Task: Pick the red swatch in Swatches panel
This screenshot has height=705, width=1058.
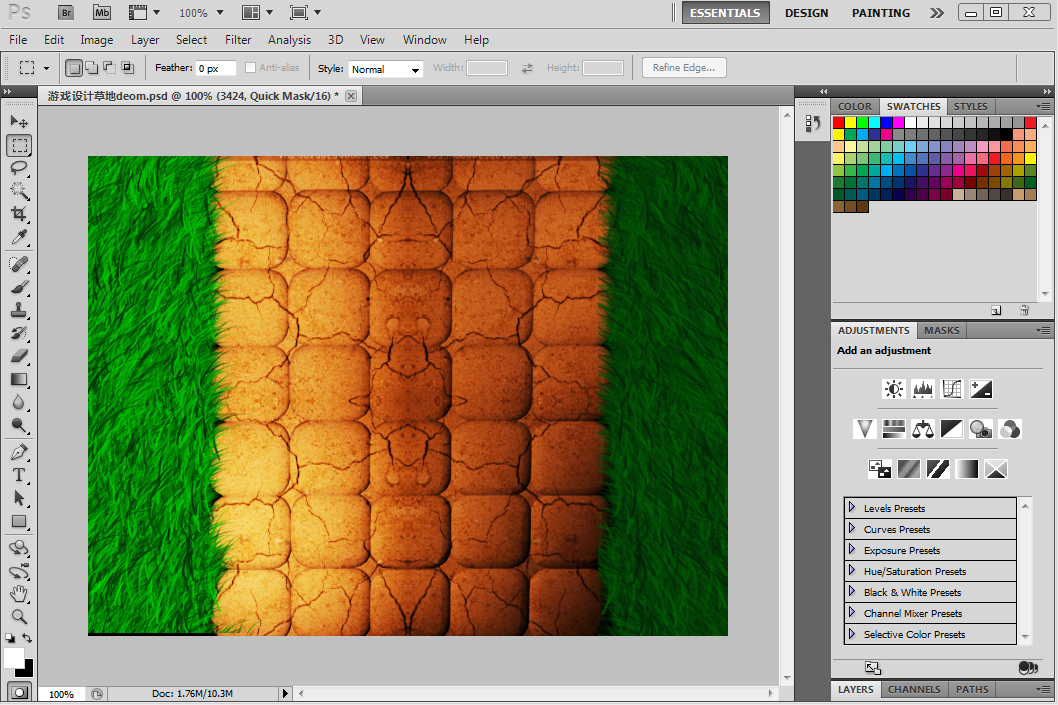Action: [x=838, y=122]
